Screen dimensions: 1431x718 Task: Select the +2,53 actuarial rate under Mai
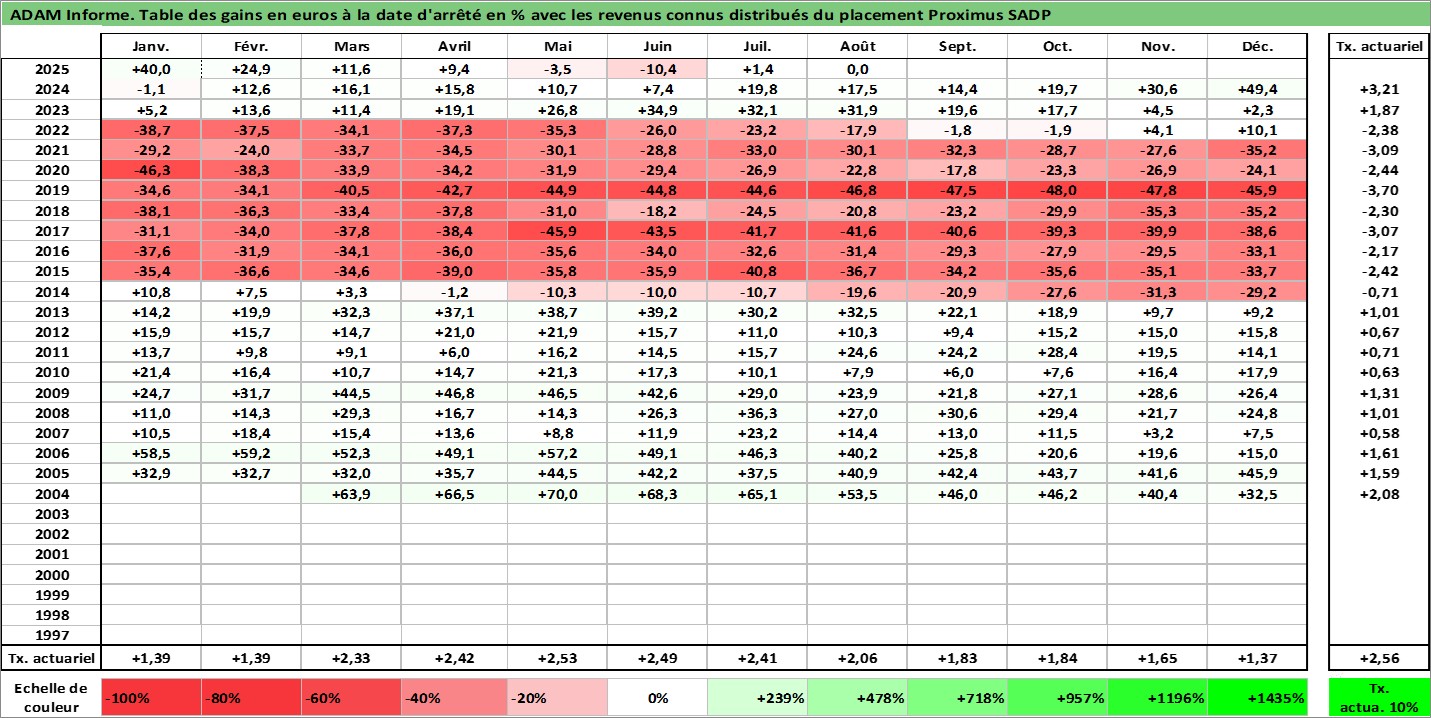click(x=557, y=658)
